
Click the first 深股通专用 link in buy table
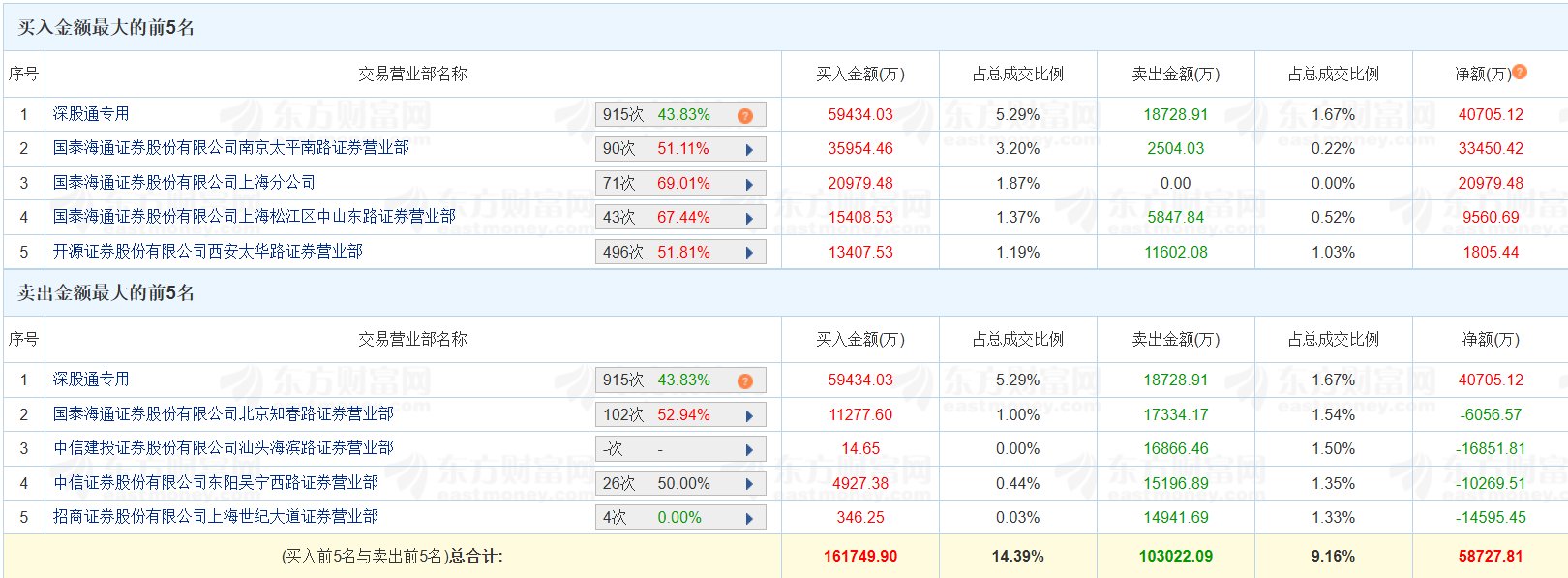point(91,113)
